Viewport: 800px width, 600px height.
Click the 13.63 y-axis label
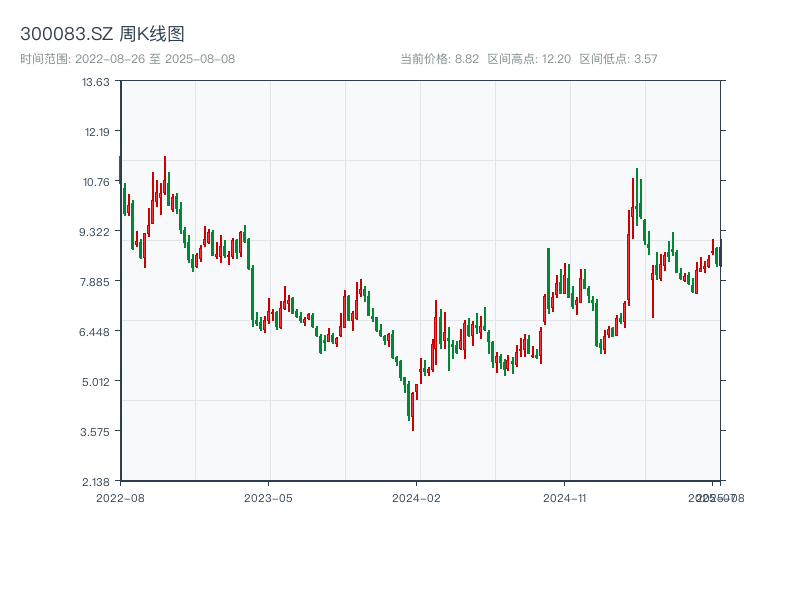96,82
